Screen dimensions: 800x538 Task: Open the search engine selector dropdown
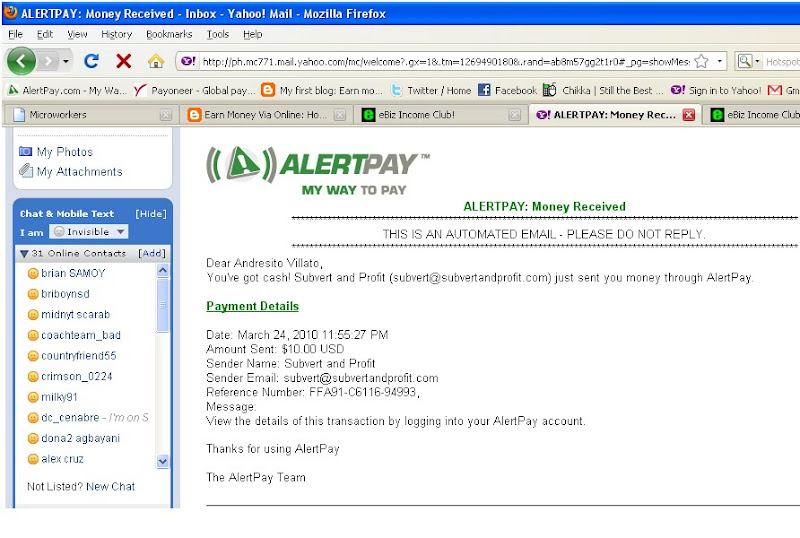click(748, 61)
